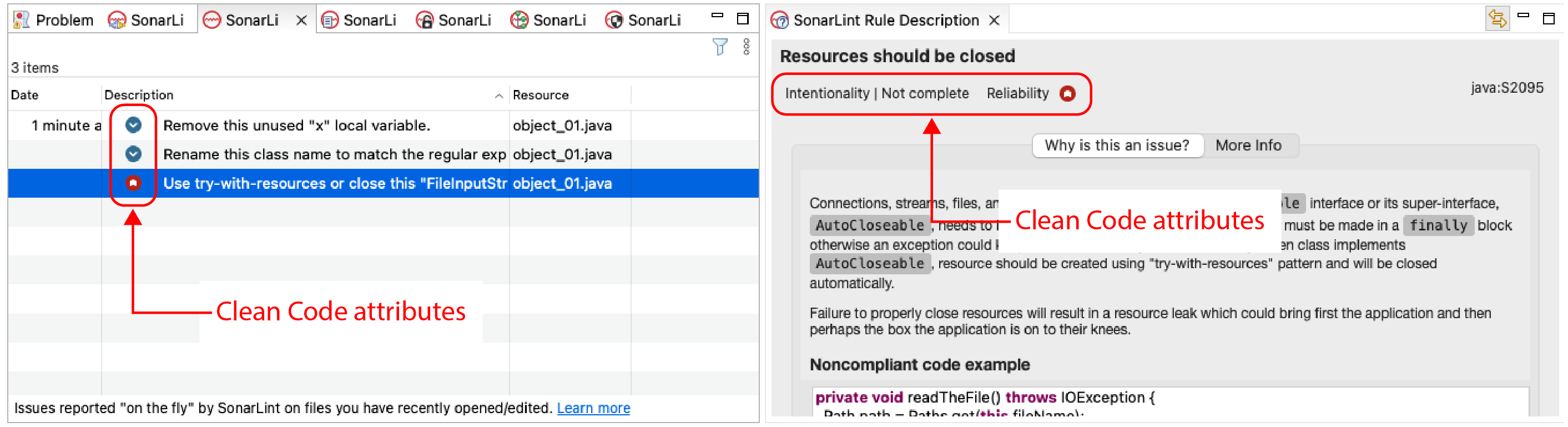This screenshot has height=427, width=1568.
Task: Open the SonarLint tab with shield icon
Action: tap(643, 20)
